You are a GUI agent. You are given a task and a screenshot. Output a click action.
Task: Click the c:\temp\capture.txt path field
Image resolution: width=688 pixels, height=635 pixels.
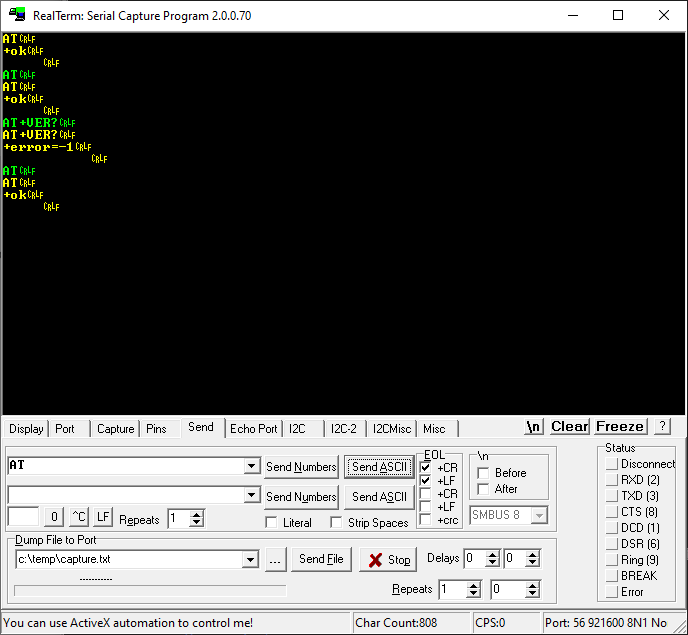coord(129,560)
